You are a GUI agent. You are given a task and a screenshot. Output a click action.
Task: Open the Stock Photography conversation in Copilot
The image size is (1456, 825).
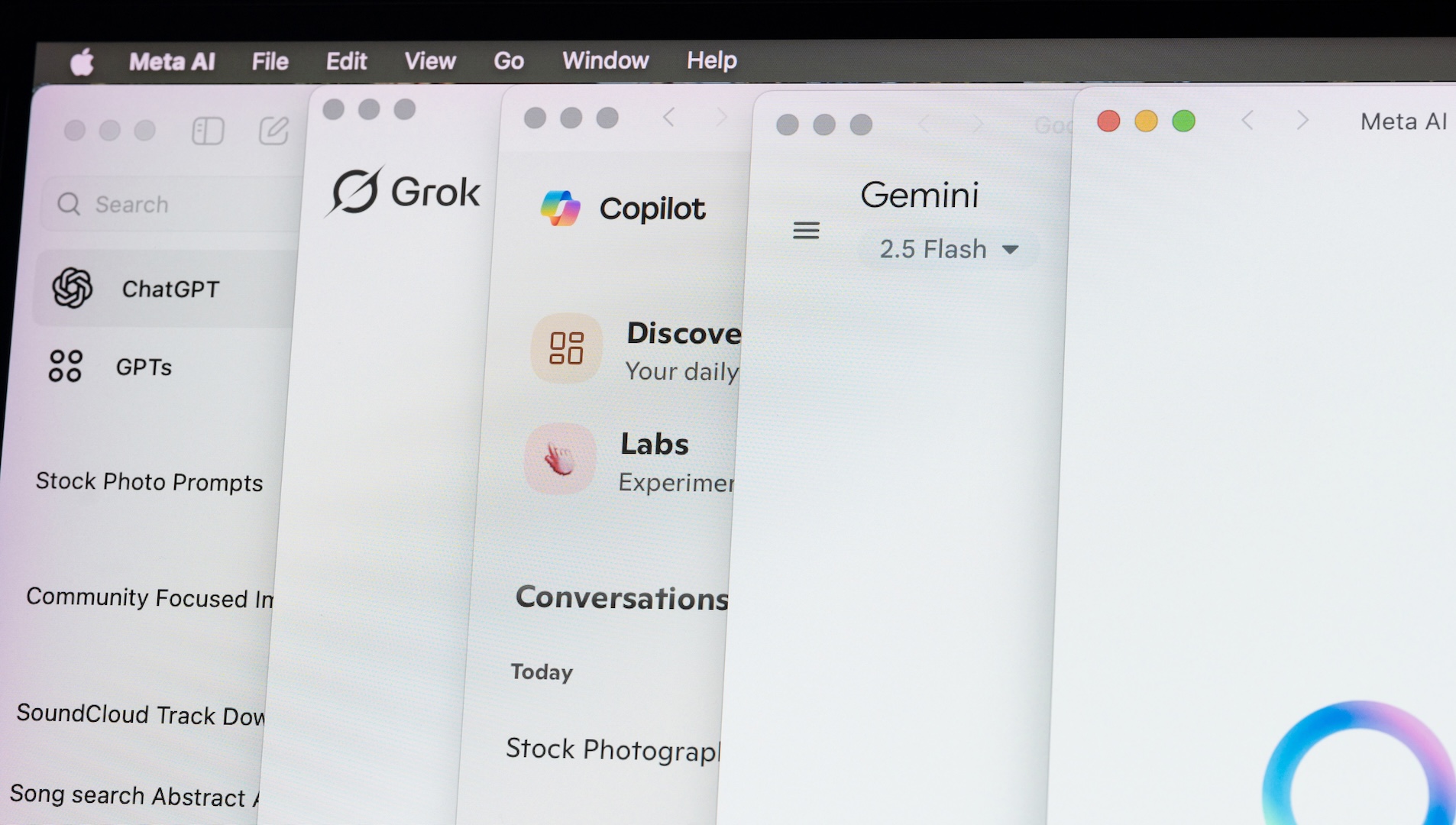(613, 750)
